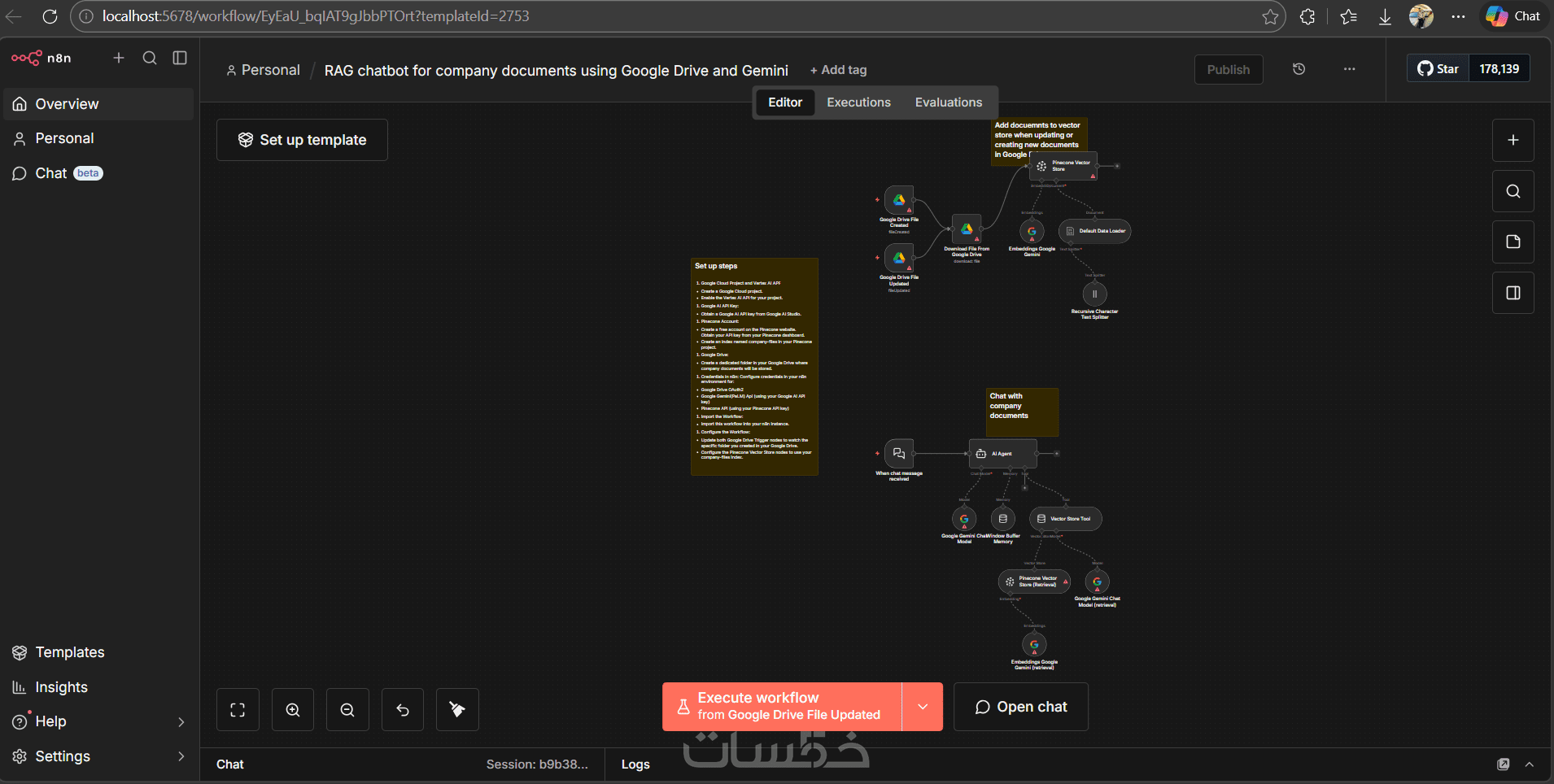Expand the Settings submenu chevron

(x=181, y=756)
